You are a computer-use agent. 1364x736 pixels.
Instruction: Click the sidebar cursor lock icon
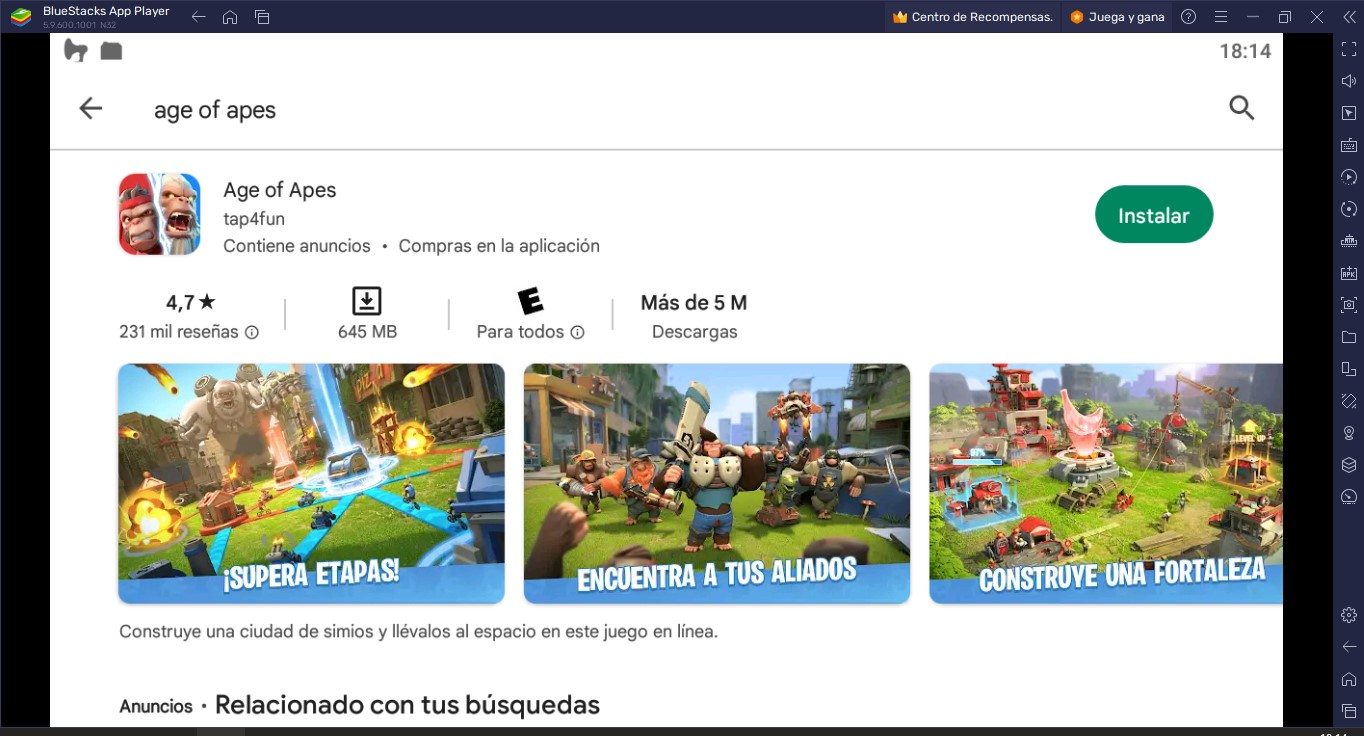coord(1349,113)
